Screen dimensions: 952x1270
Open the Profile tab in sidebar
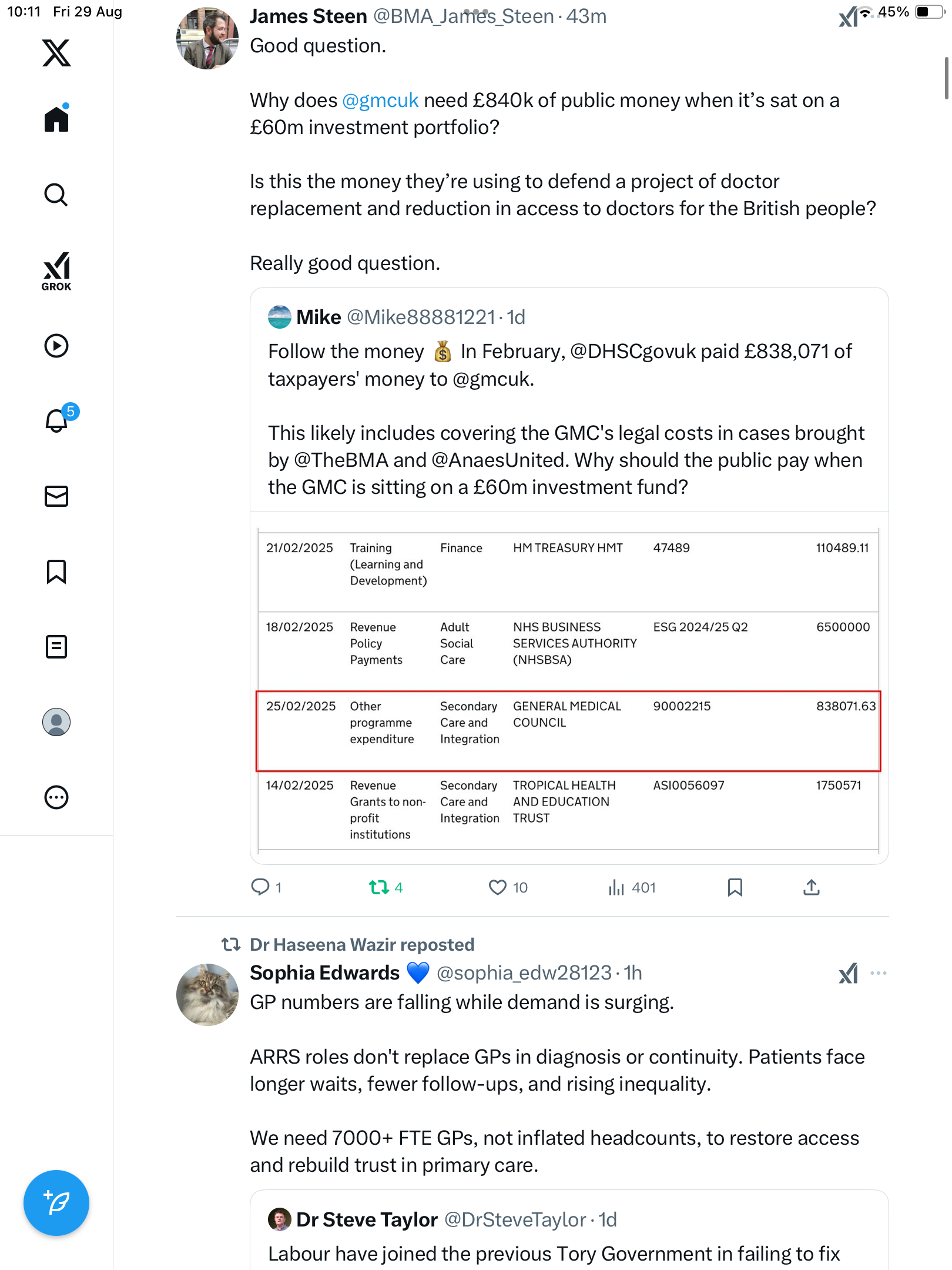(56, 722)
